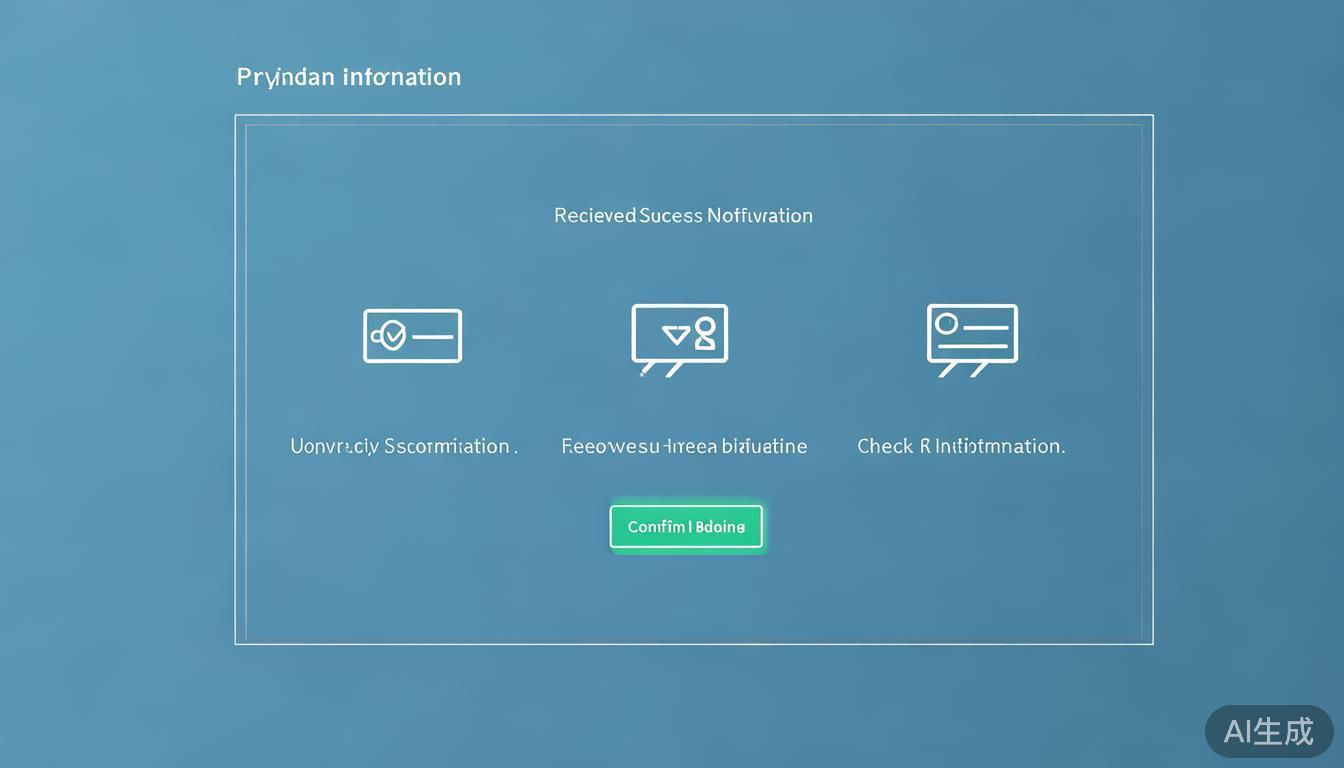Click the Pryindan infornation page title
The height and width of the screenshot is (768, 1344).
[348, 77]
